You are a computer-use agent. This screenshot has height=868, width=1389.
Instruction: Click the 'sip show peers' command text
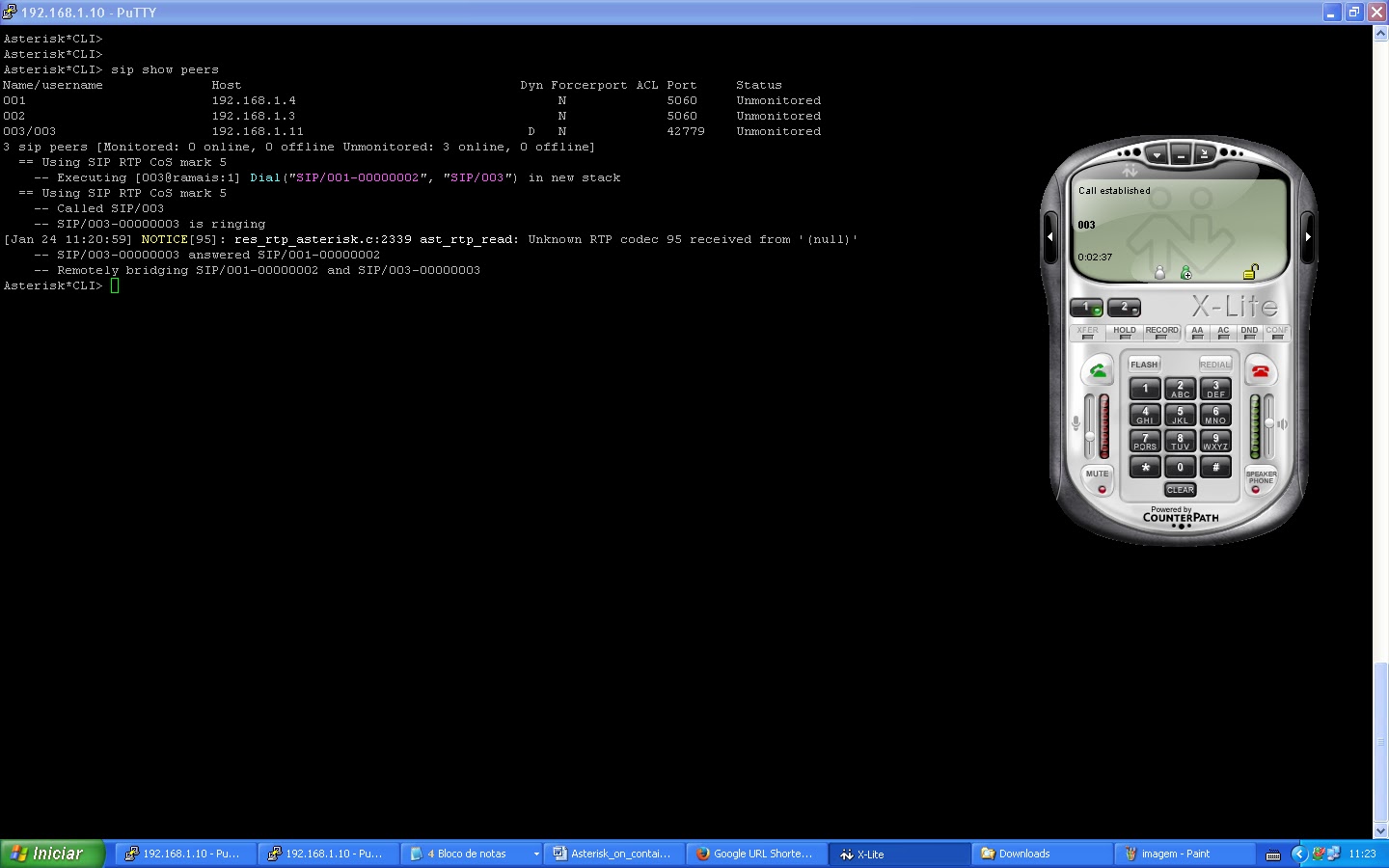165,69
